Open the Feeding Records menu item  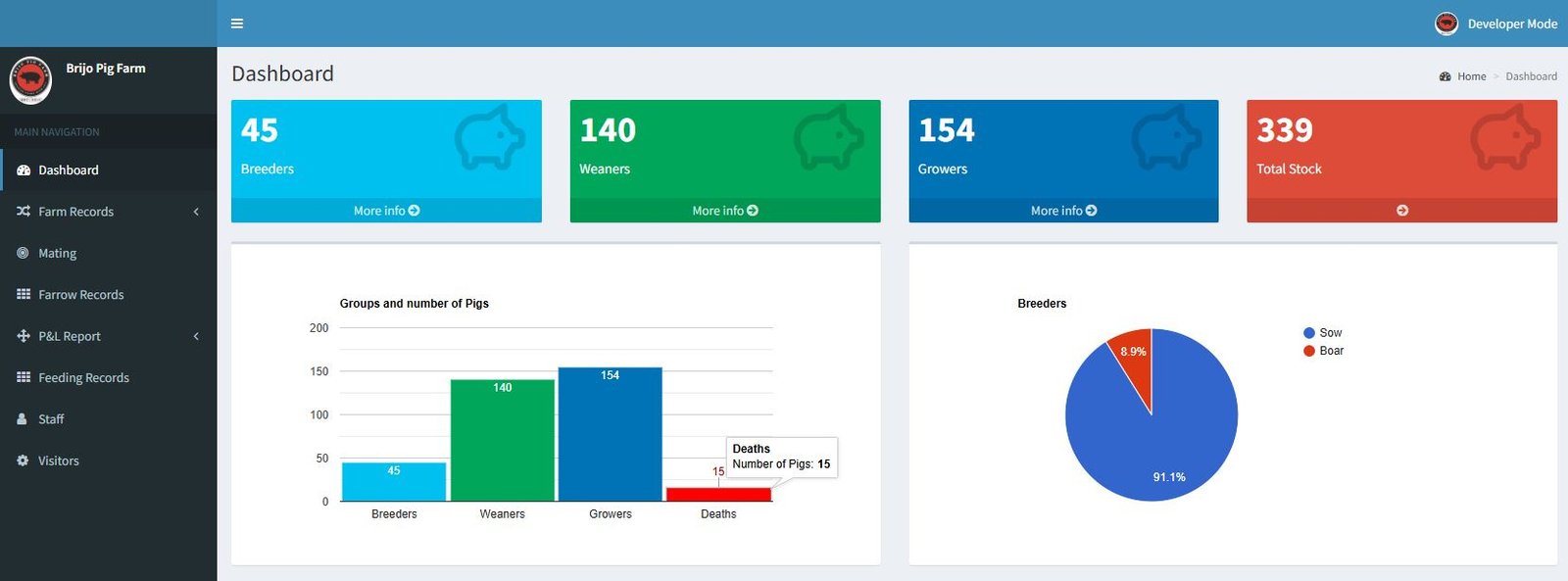[108, 377]
